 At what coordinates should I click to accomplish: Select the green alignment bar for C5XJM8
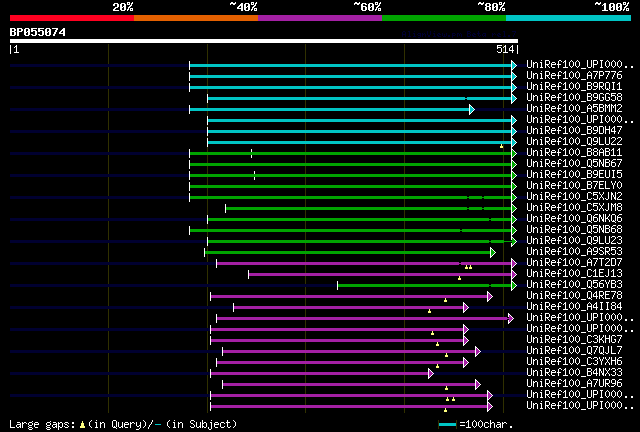pyautogui.click(x=371, y=209)
